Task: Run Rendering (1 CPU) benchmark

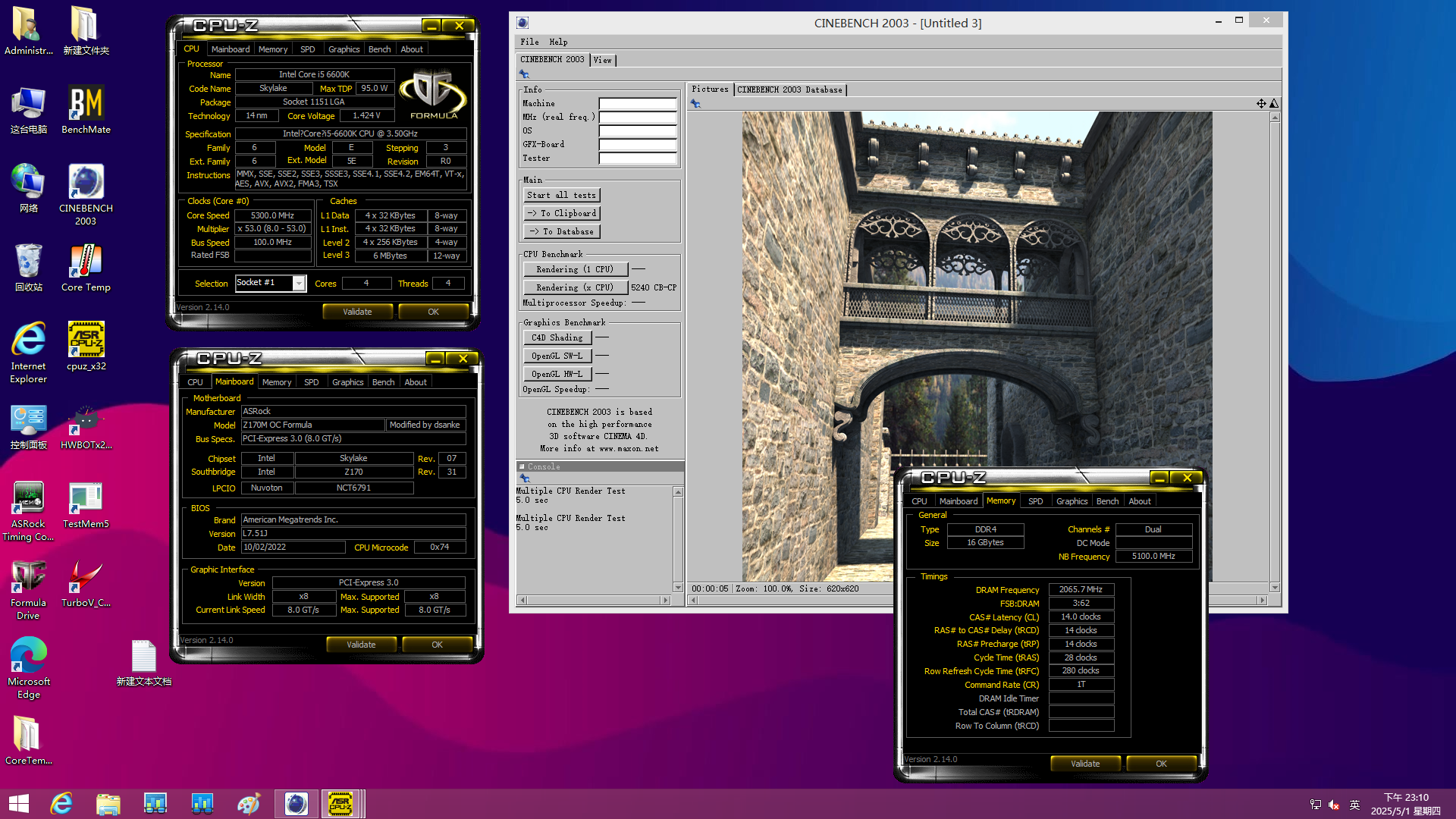Action: pyautogui.click(x=575, y=269)
